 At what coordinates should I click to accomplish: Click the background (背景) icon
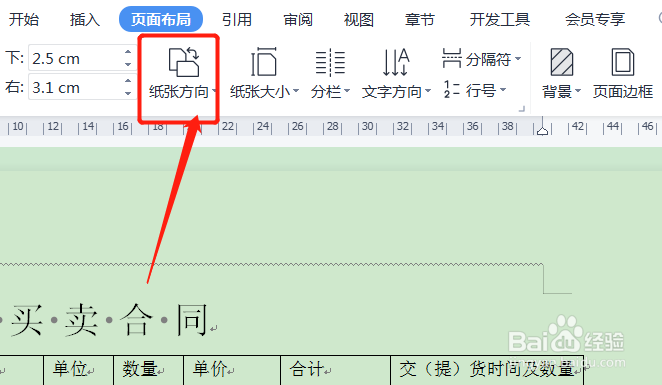click(562, 62)
